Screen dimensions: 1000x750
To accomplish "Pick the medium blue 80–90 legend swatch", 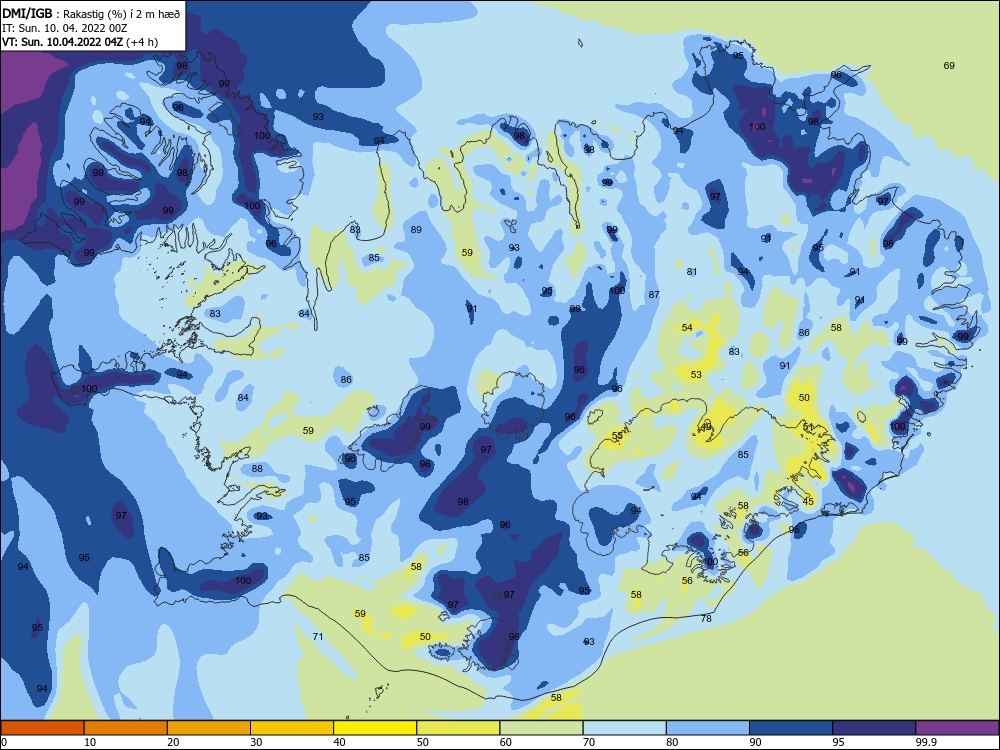I will pyautogui.click(x=708, y=728).
